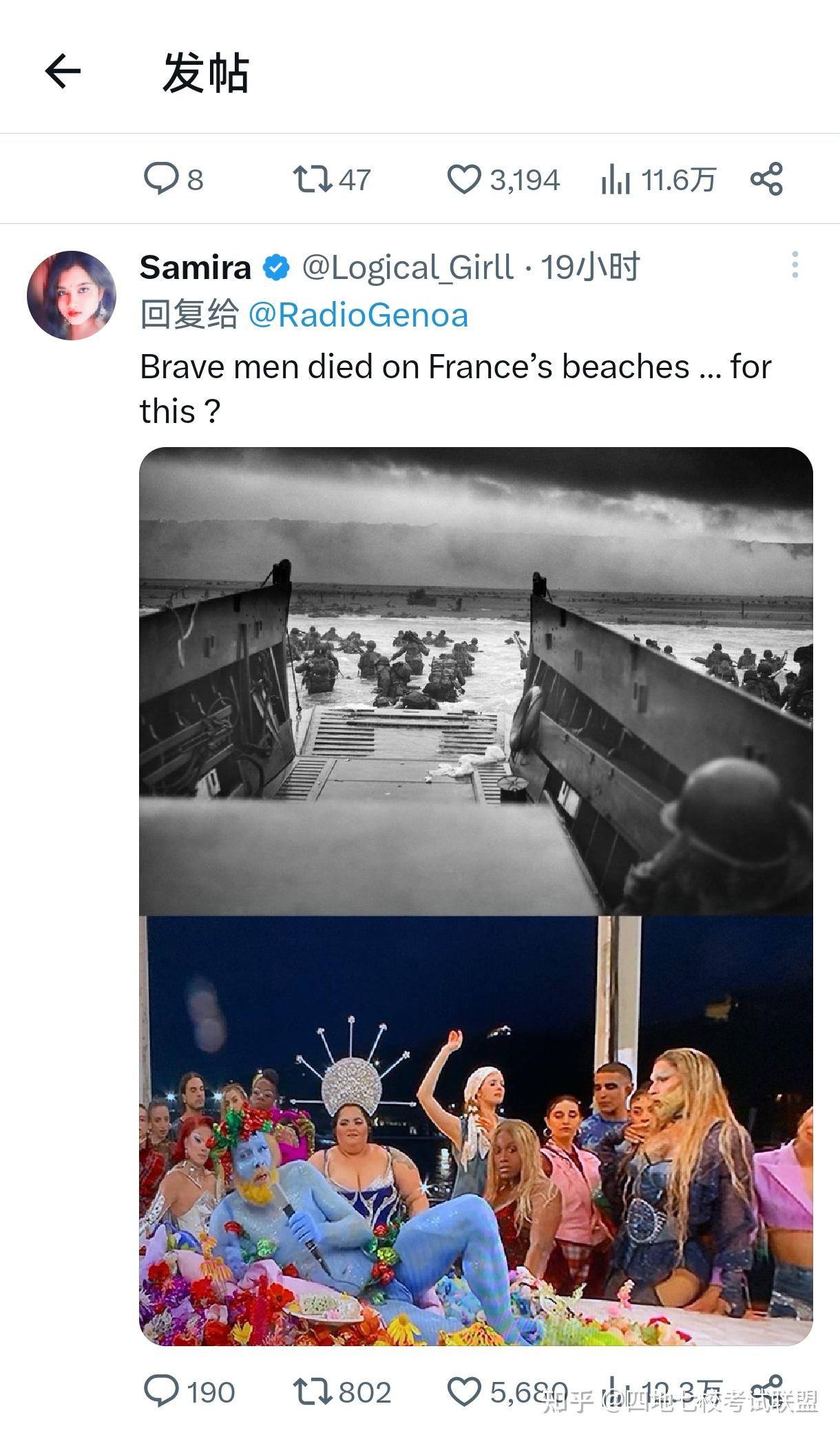
Task: Open the Samira display name
Action: (x=196, y=267)
